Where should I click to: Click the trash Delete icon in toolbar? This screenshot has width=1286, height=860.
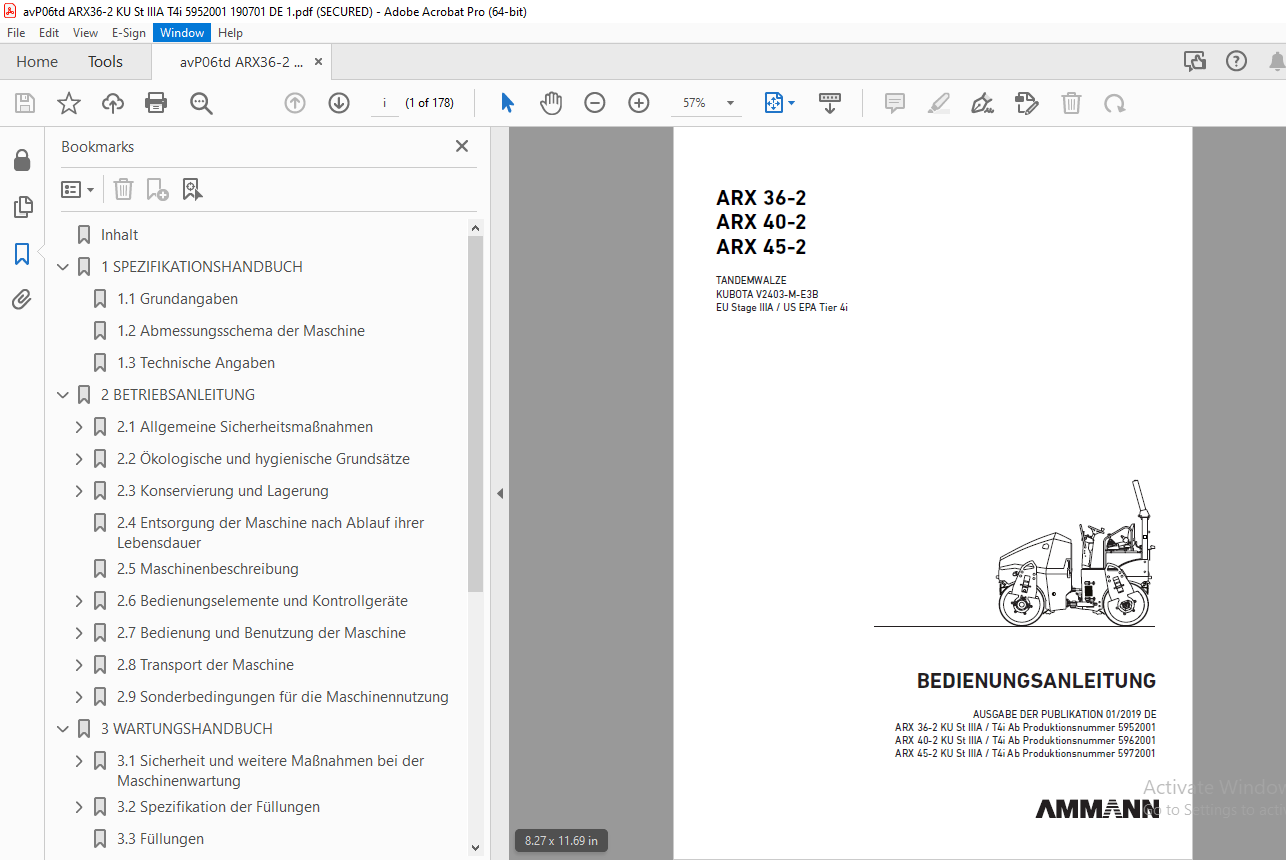point(1071,103)
